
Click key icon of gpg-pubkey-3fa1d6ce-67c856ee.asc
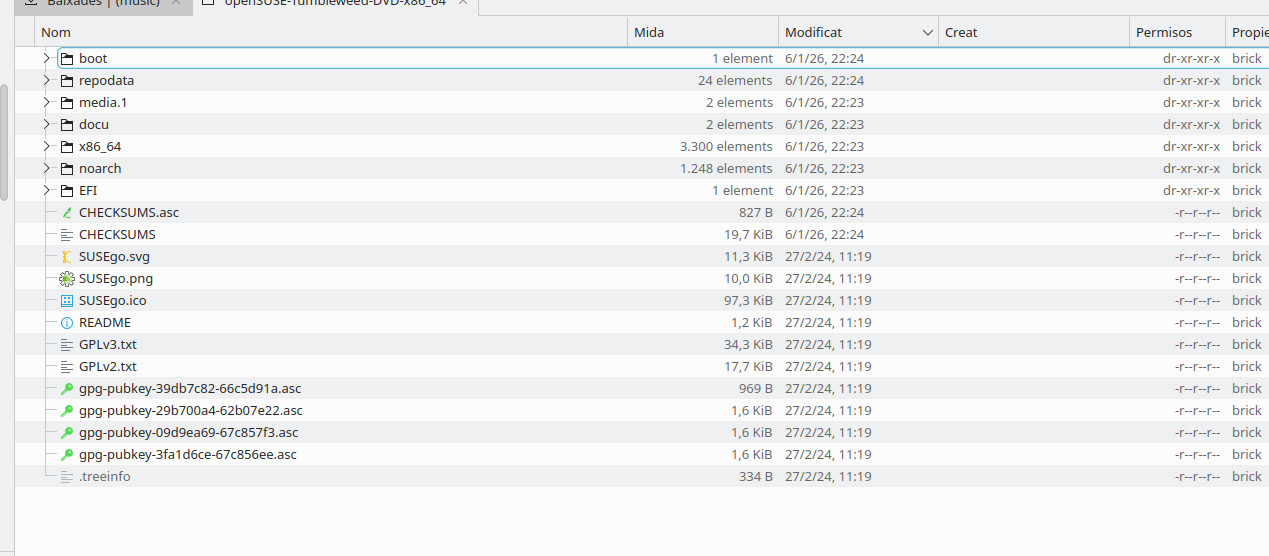click(x=67, y=455)
